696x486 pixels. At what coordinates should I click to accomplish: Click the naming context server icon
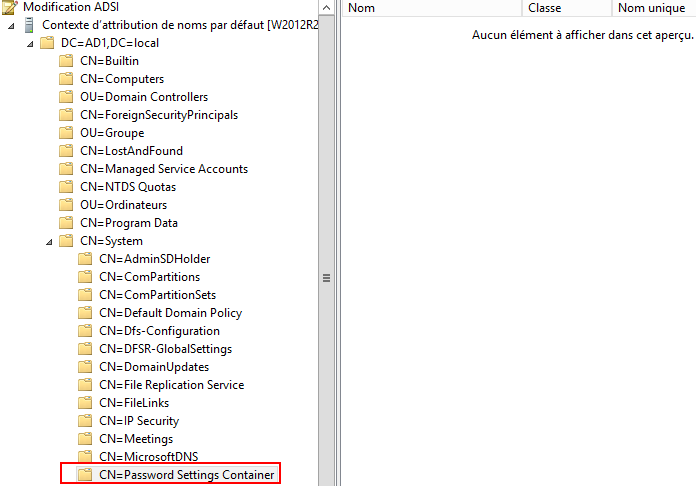pos(29,25)
